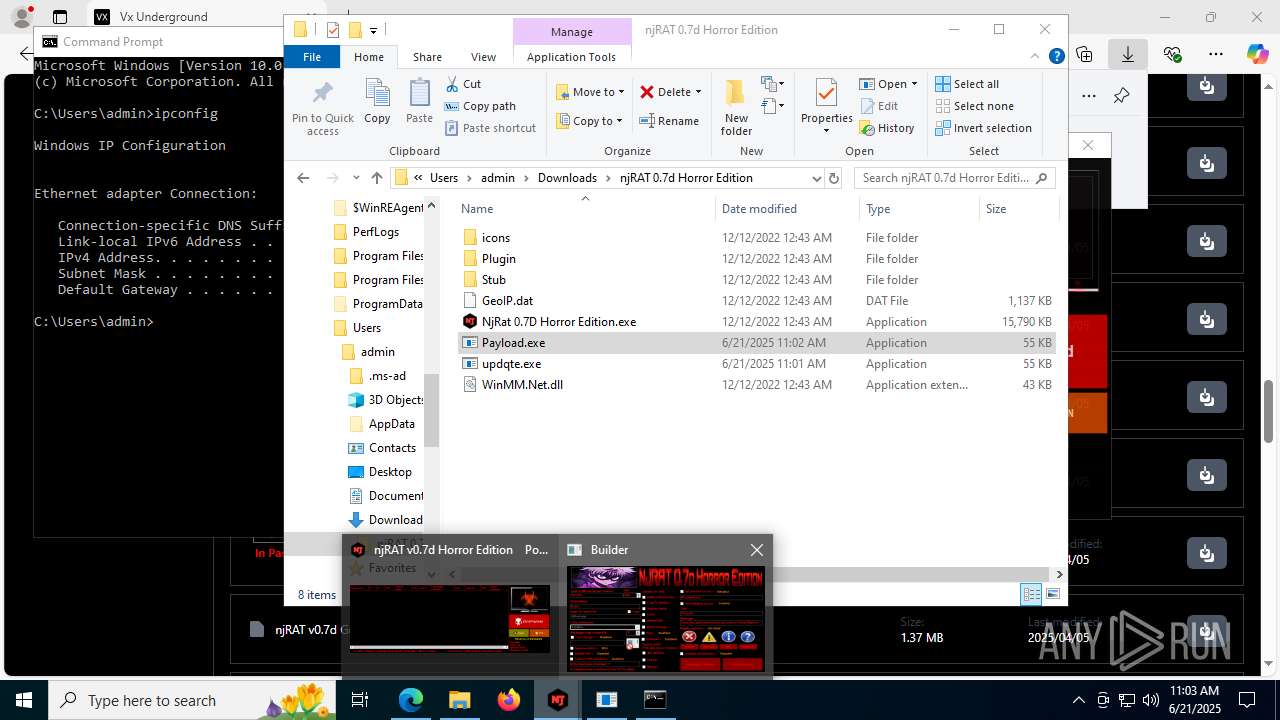This screenshot has width=1280, height=720.
Task: Click the Start button
Action: [23, 700]
